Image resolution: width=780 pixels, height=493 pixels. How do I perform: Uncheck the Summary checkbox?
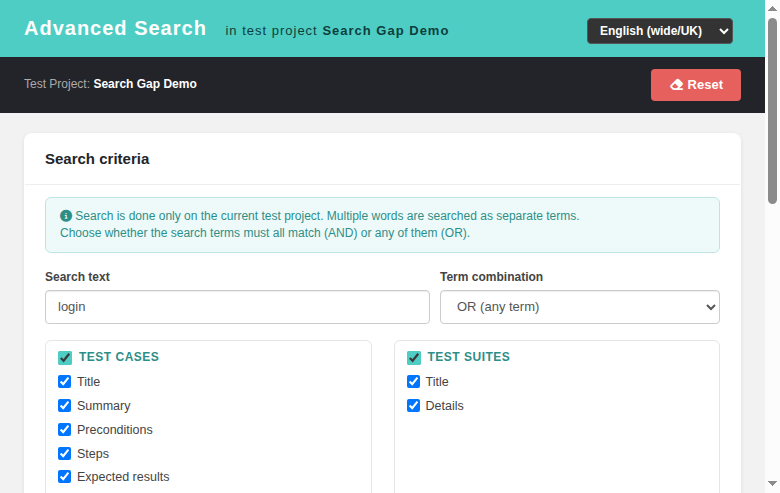click(x=65, y=405)
